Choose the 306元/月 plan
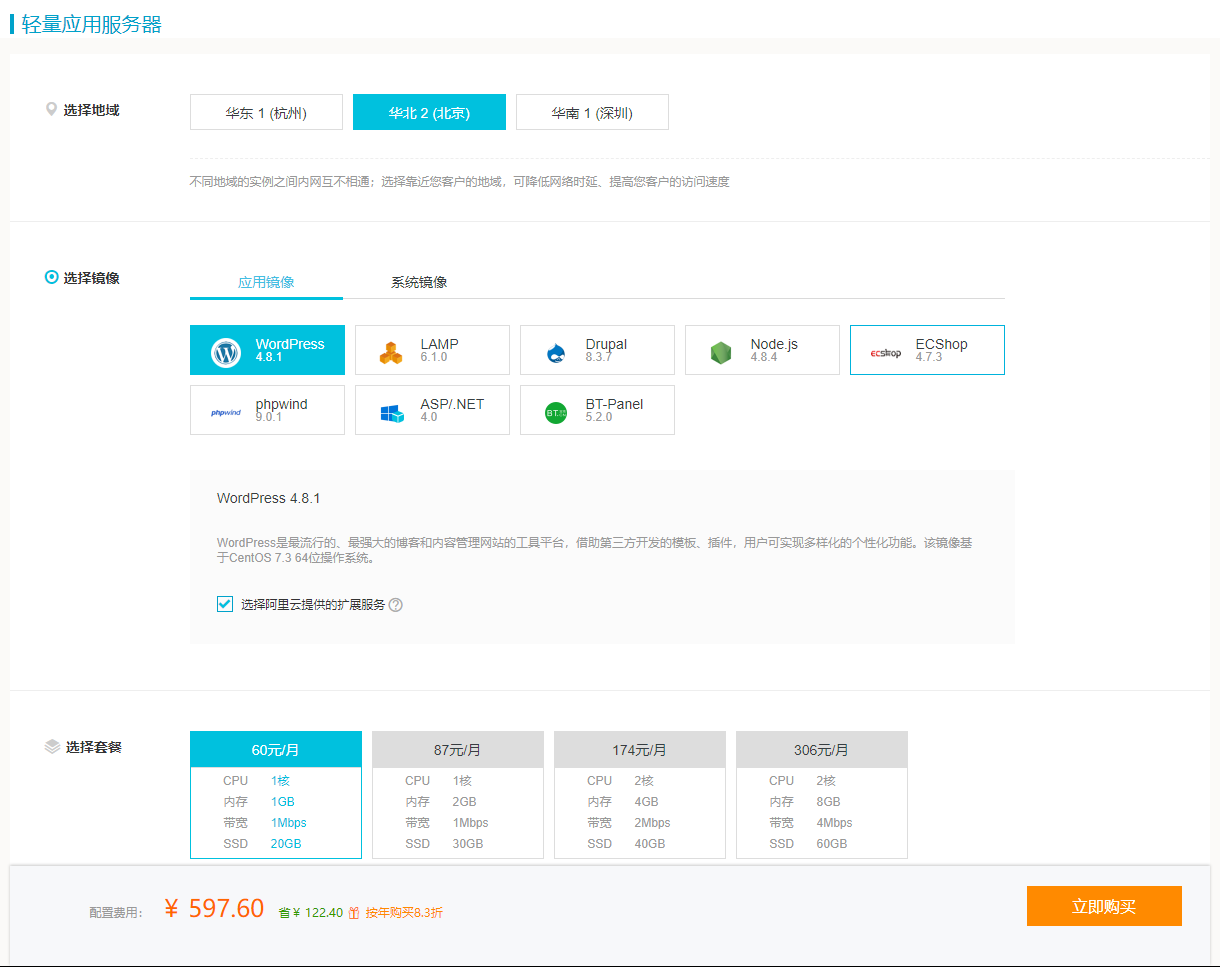 (822, 795)
